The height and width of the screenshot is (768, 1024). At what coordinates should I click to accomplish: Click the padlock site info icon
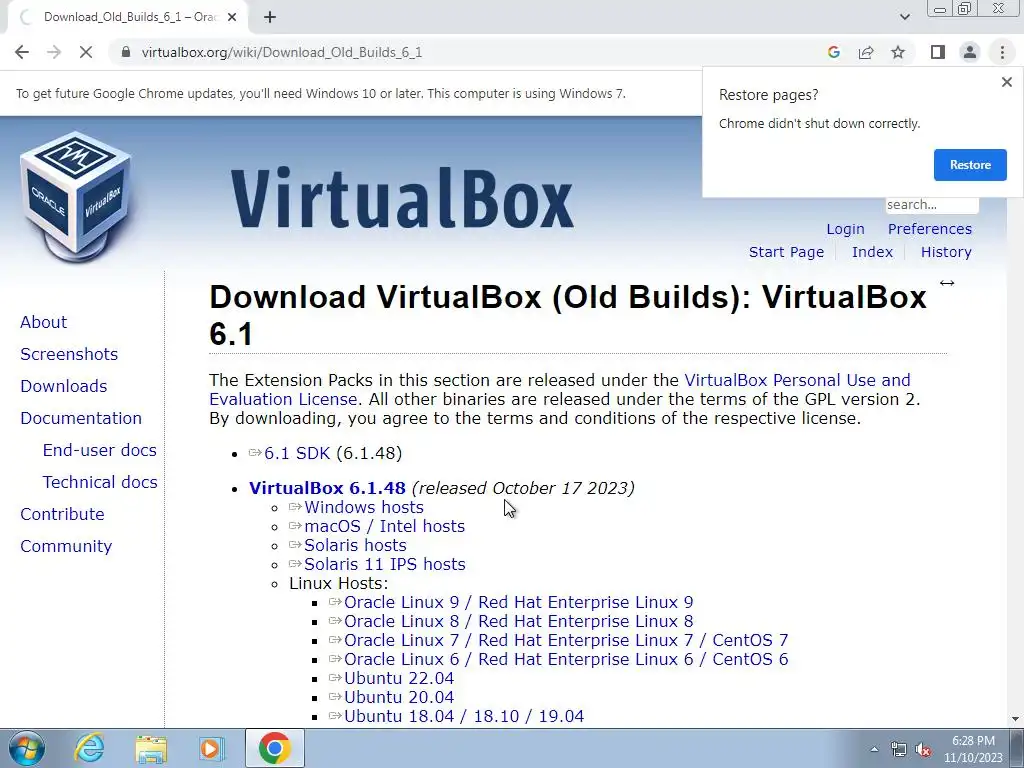[x=126, y=52]
